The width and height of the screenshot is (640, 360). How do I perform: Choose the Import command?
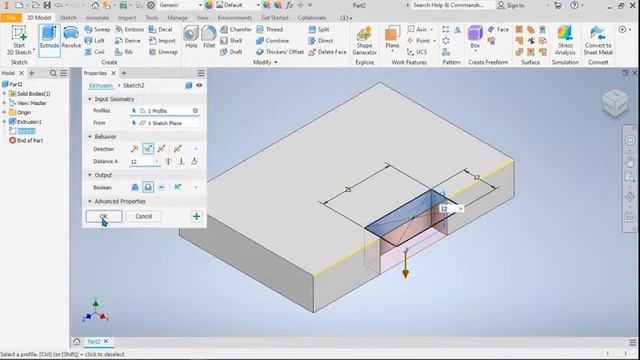162,40
